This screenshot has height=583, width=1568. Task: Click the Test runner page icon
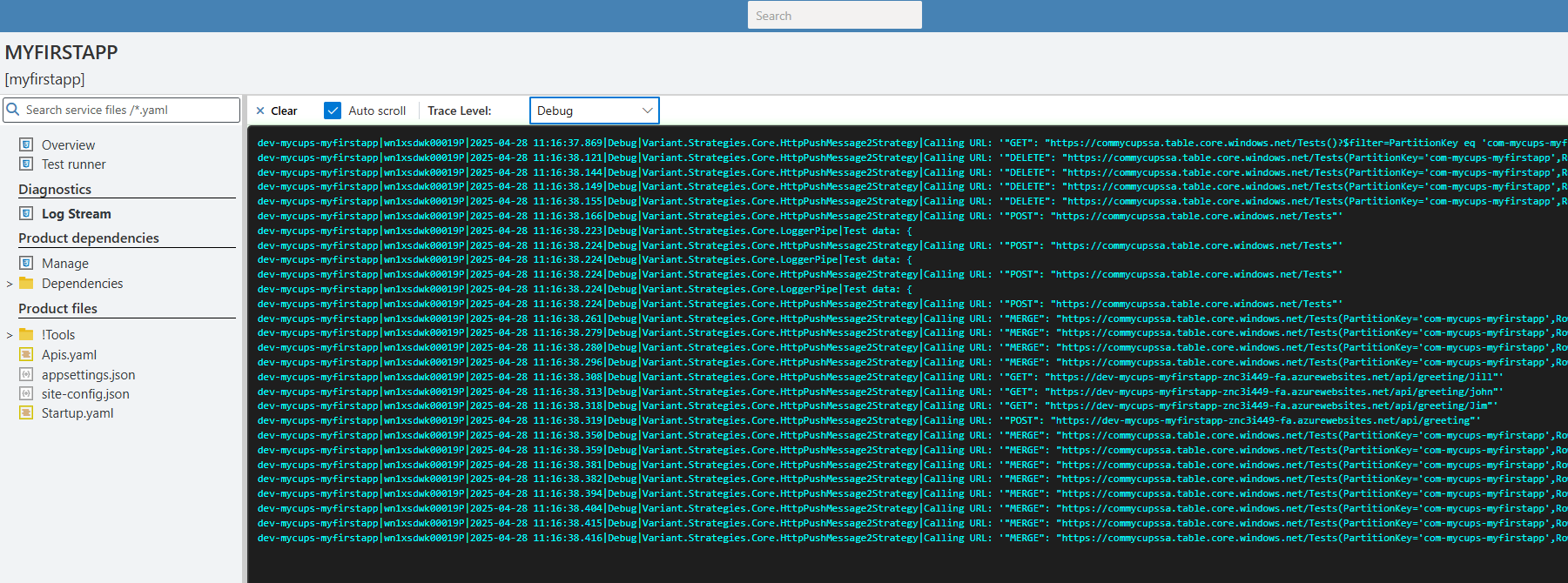click(26, 164)
